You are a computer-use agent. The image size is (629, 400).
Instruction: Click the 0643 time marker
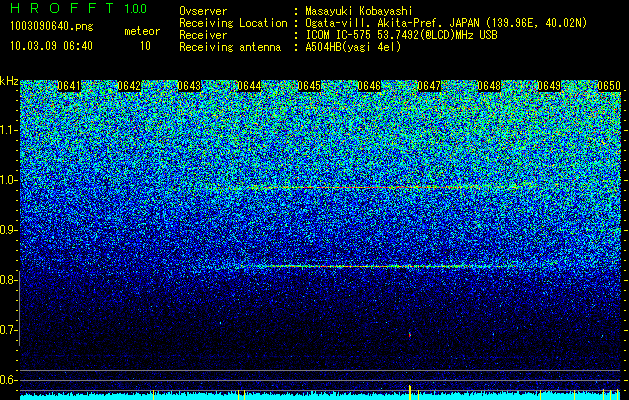[x=189, y=86]
